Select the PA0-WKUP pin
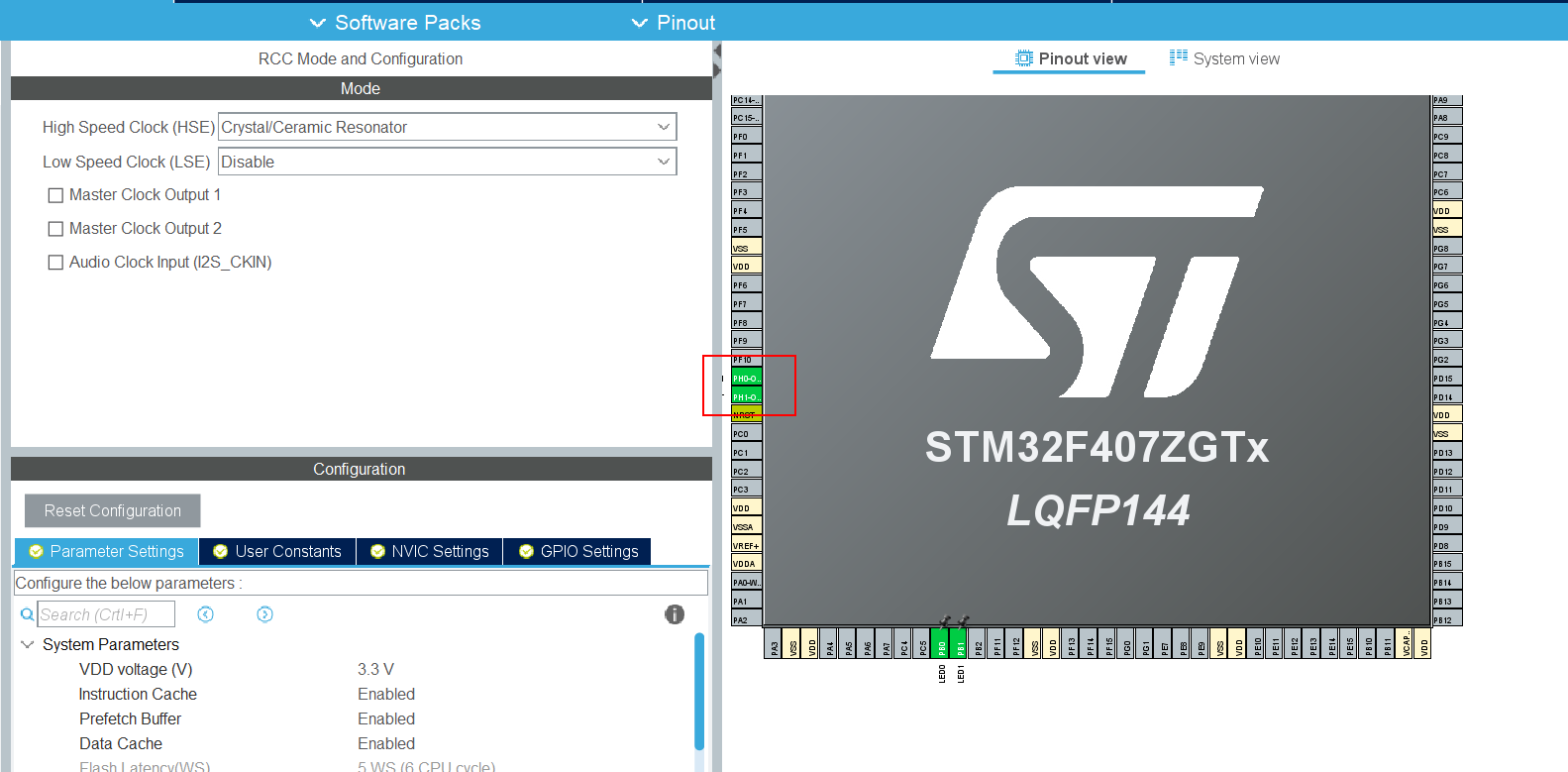Image resolution: width=1568 pixels, height=772 pixels. tap(747, 582)
